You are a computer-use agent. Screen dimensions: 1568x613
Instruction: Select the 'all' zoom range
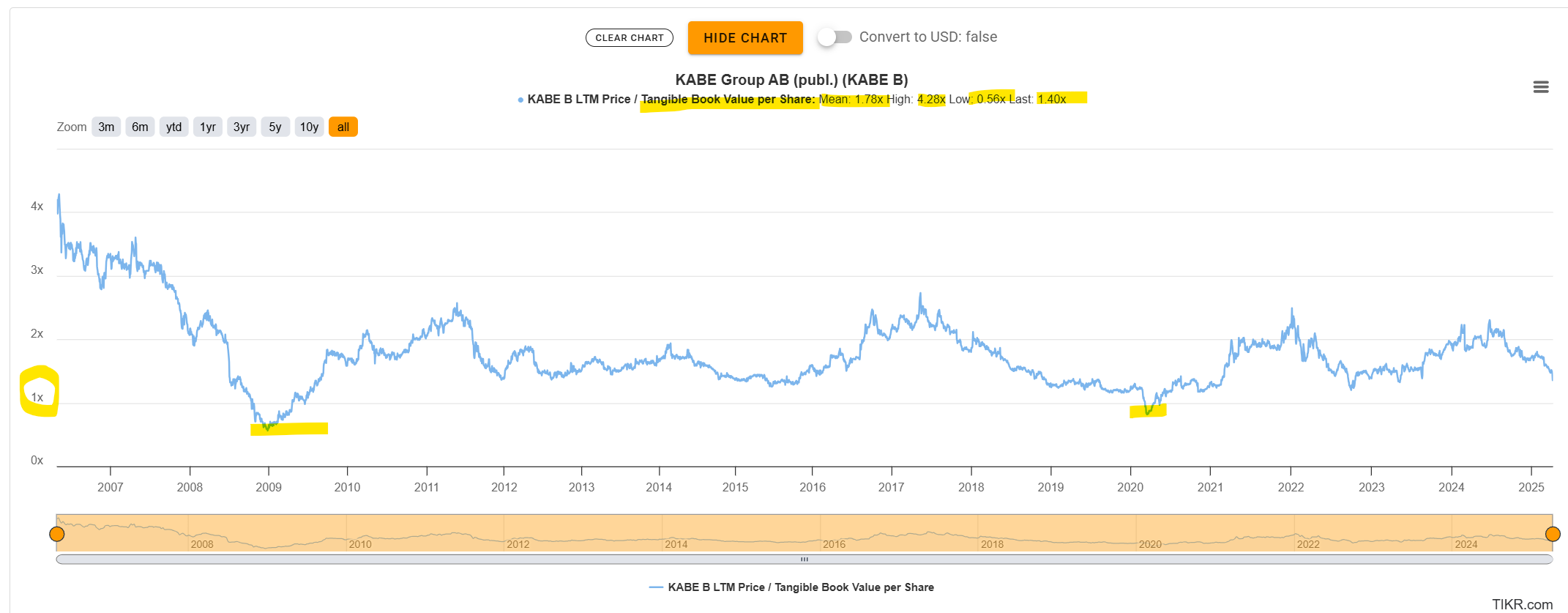click(x=343, y=127)
